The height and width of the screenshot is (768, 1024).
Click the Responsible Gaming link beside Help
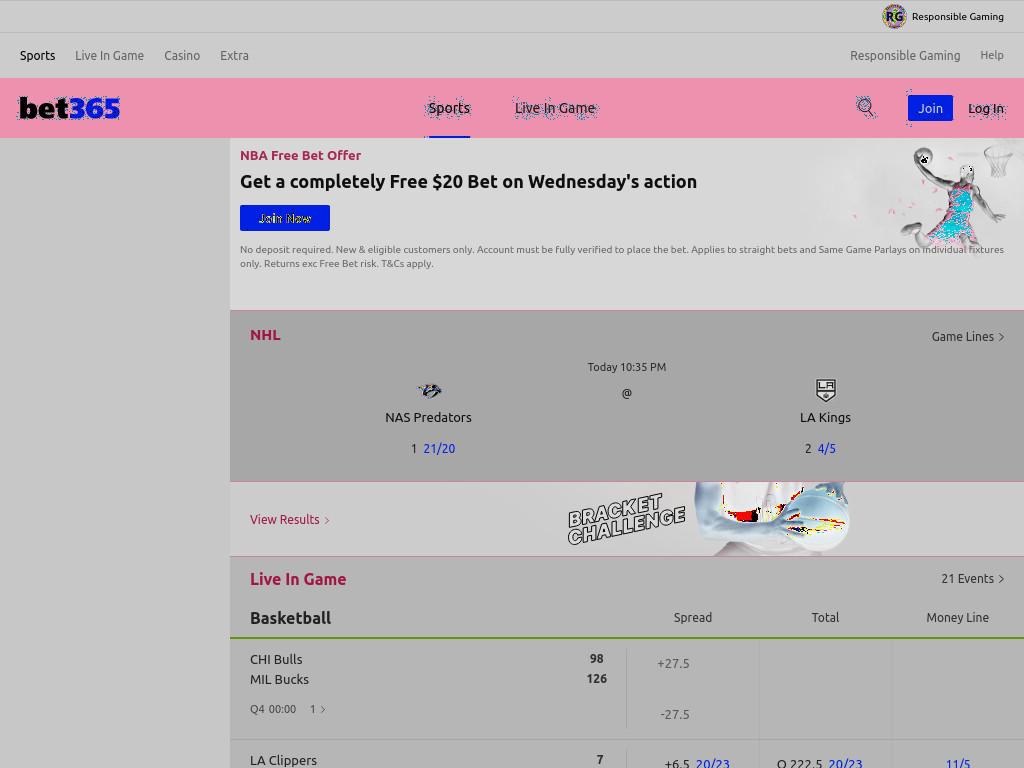[904, 56]
